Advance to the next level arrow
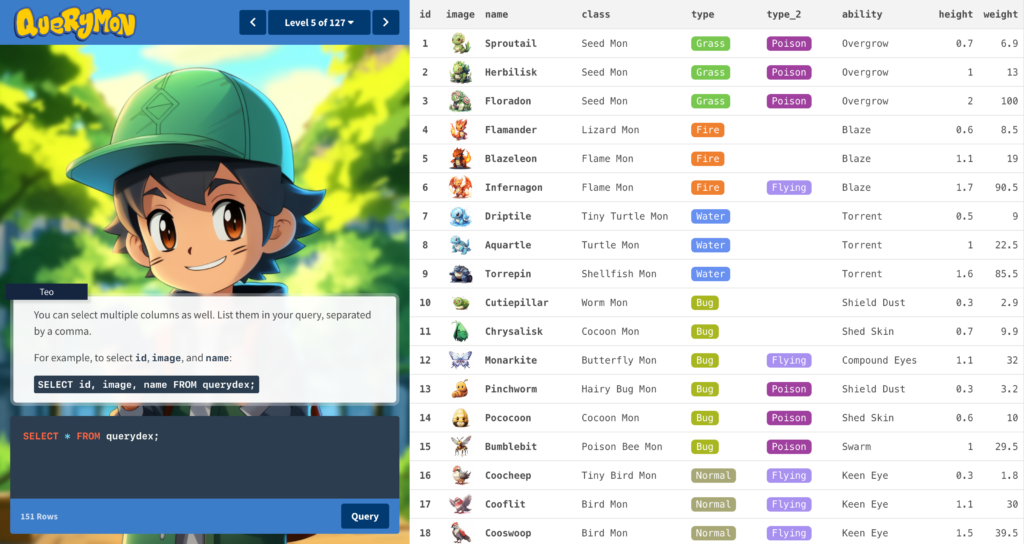 (386, 22)
